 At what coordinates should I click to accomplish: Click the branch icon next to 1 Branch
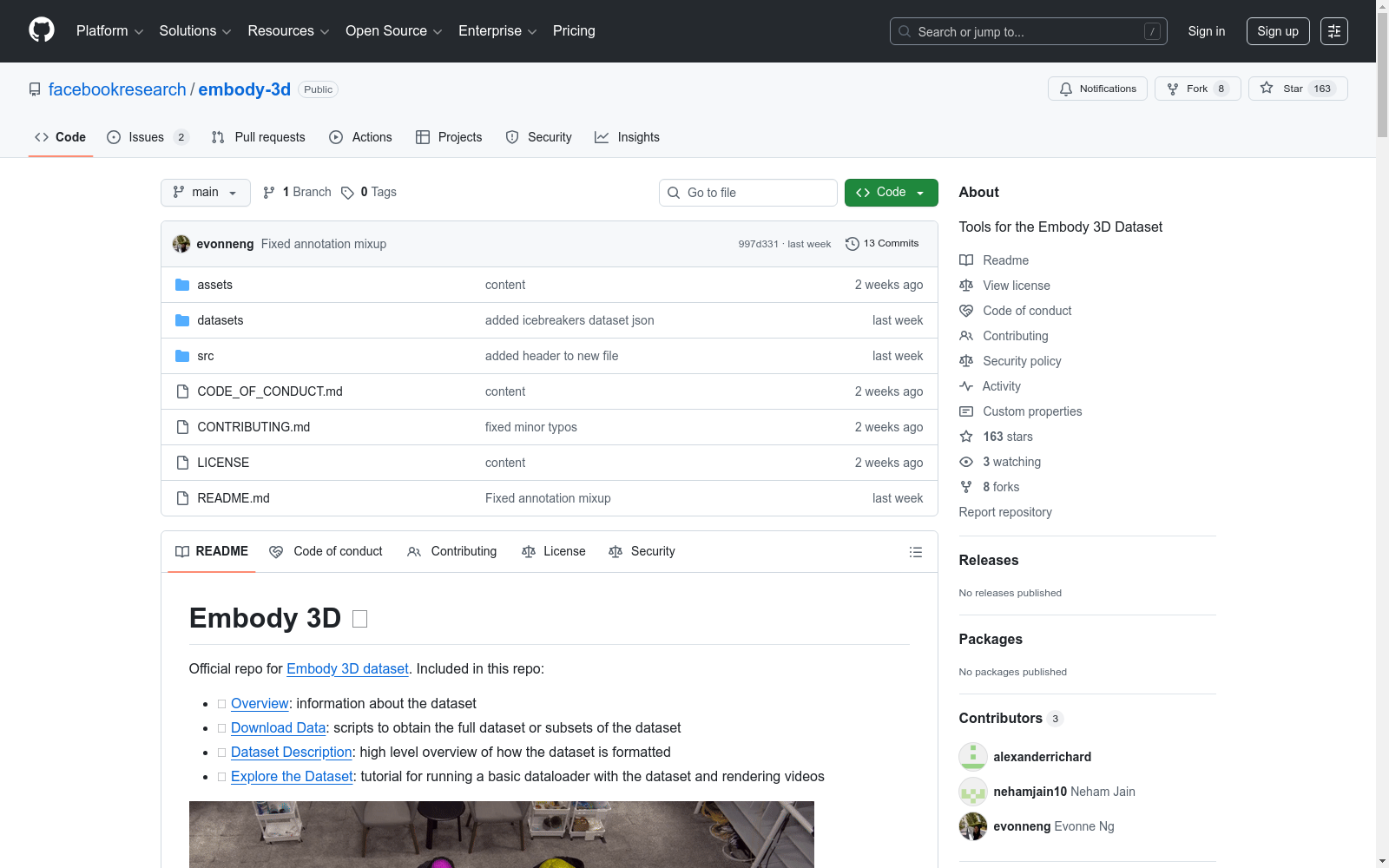pos(269,193)
